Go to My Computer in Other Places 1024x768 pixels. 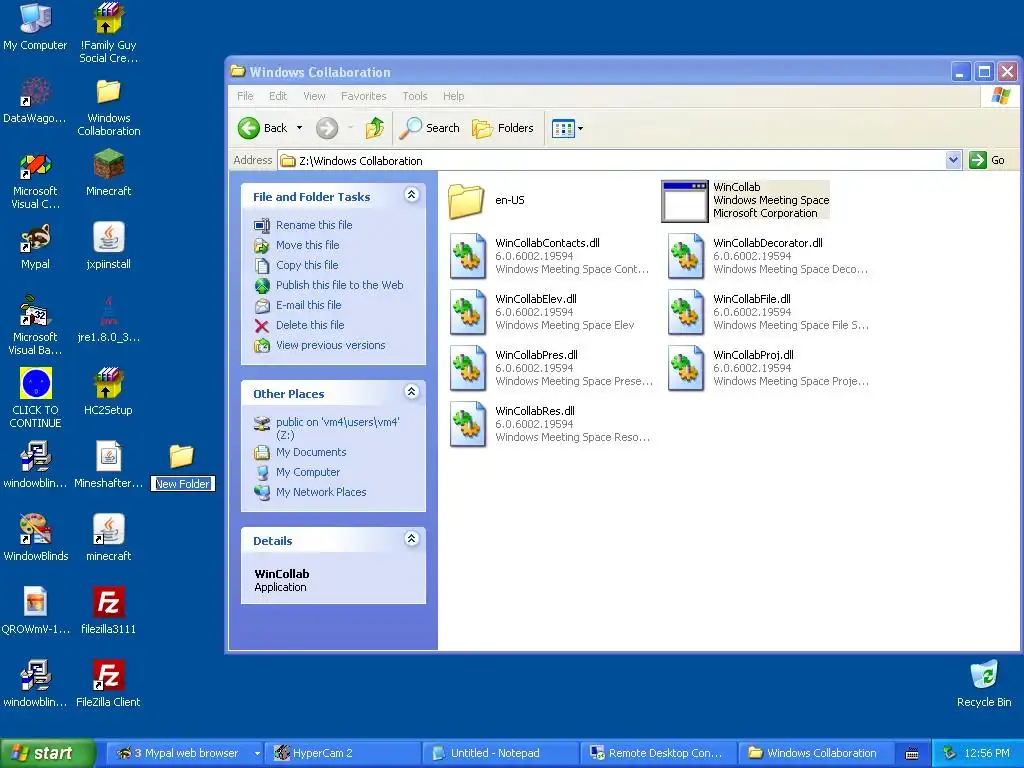pos(308,472)
